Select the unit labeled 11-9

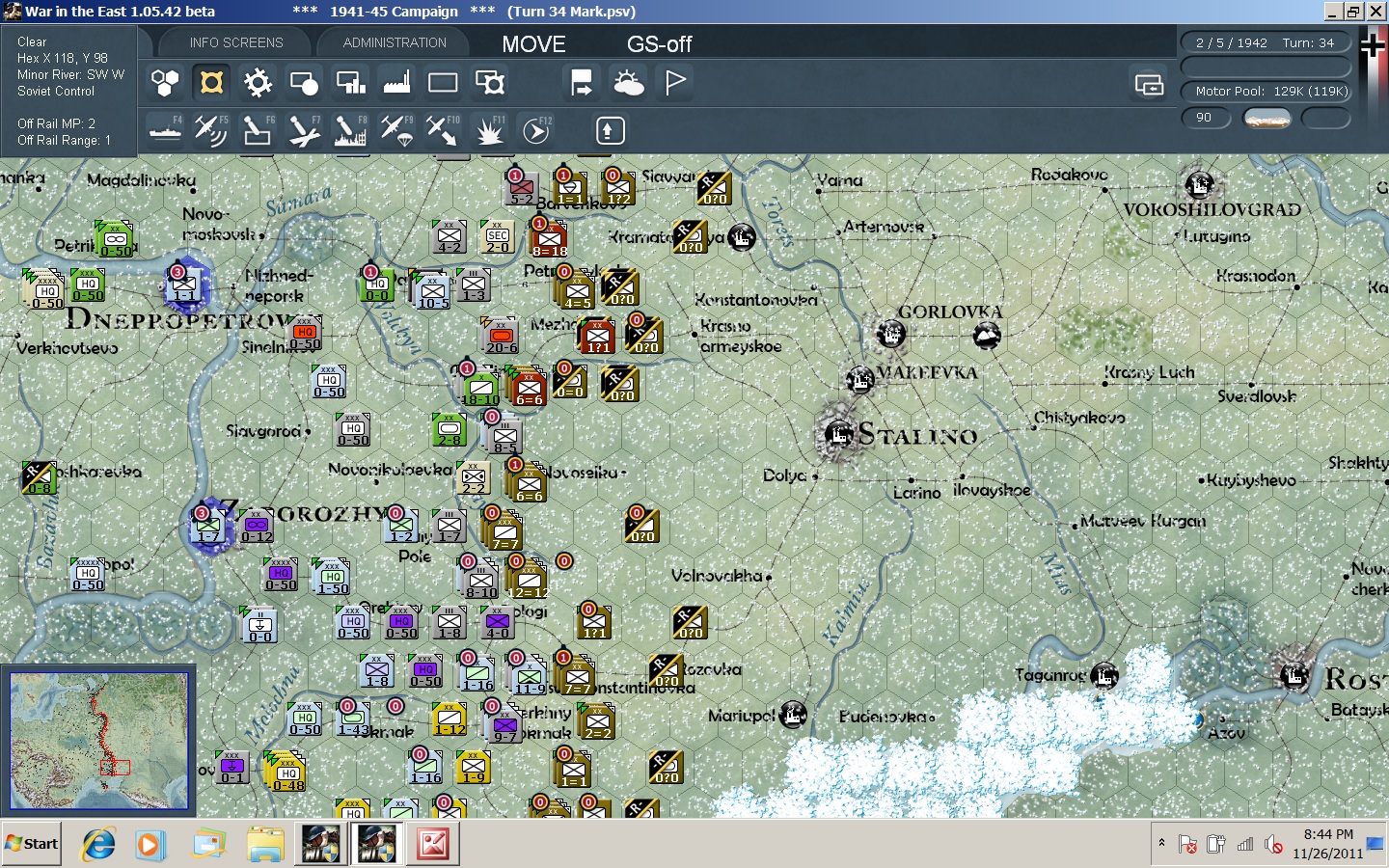click(528, 676)
